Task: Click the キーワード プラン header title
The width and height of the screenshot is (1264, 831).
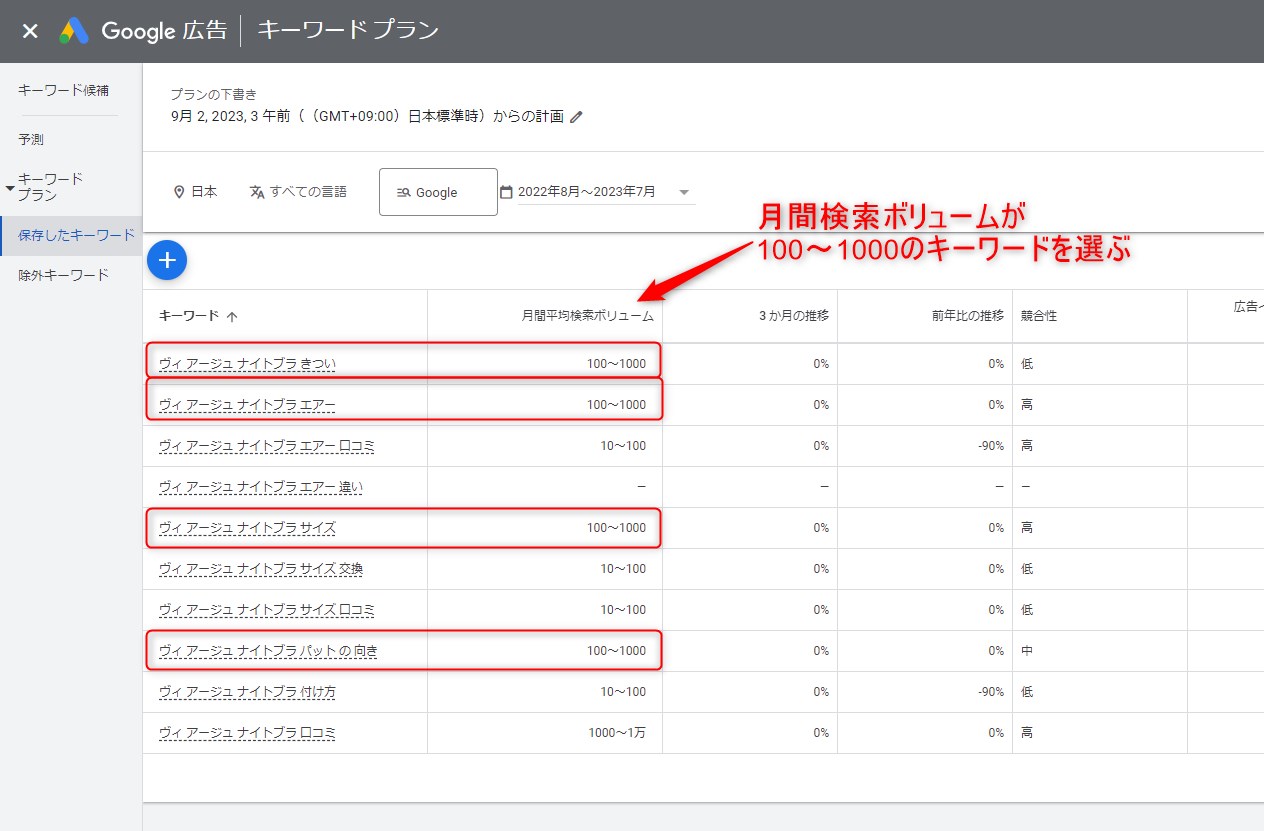Action: [348, 30]
